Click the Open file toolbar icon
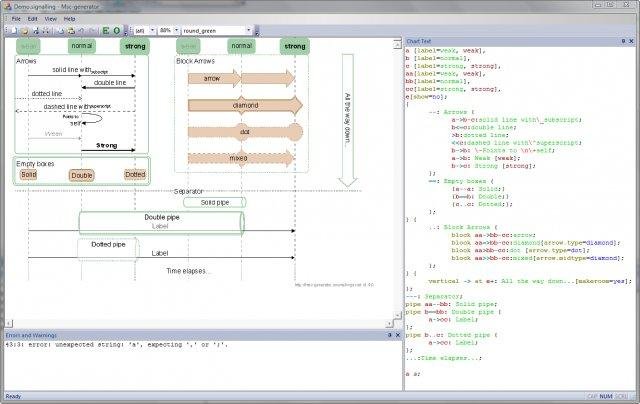The height and width of the screenshot is (404, 640). point(25,30)
